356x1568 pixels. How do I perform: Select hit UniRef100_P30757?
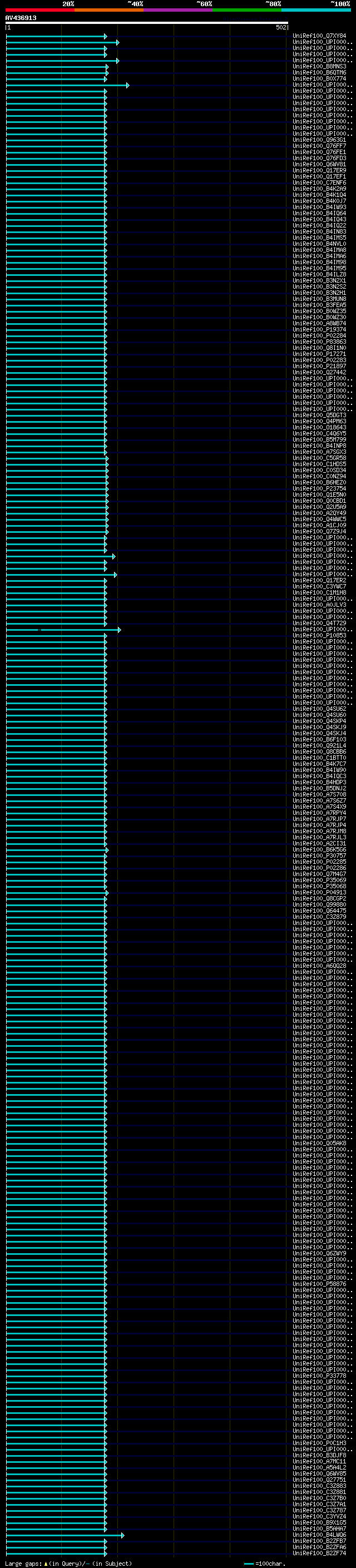(x=319, y=856)
